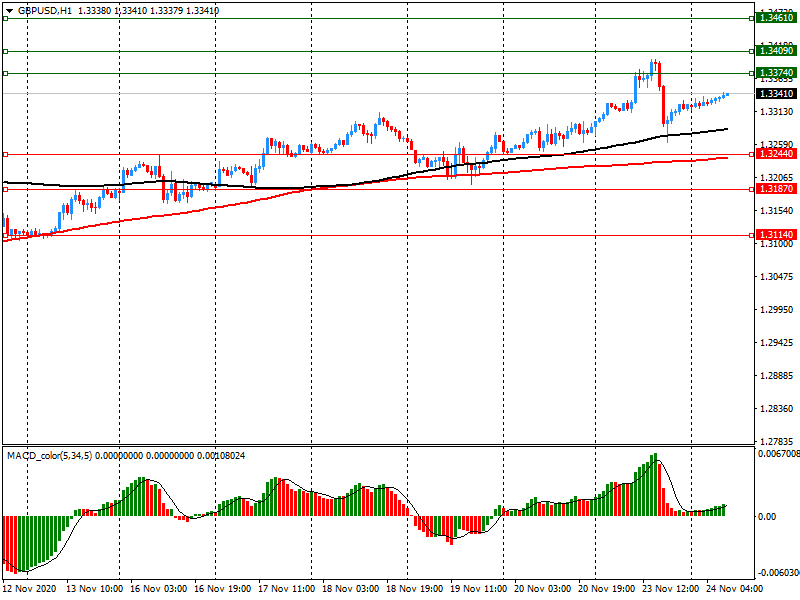This screenshot has height=600, width=800.
Task: Click the 23 Nov 12:00 time label
Action: click(668, 589)
